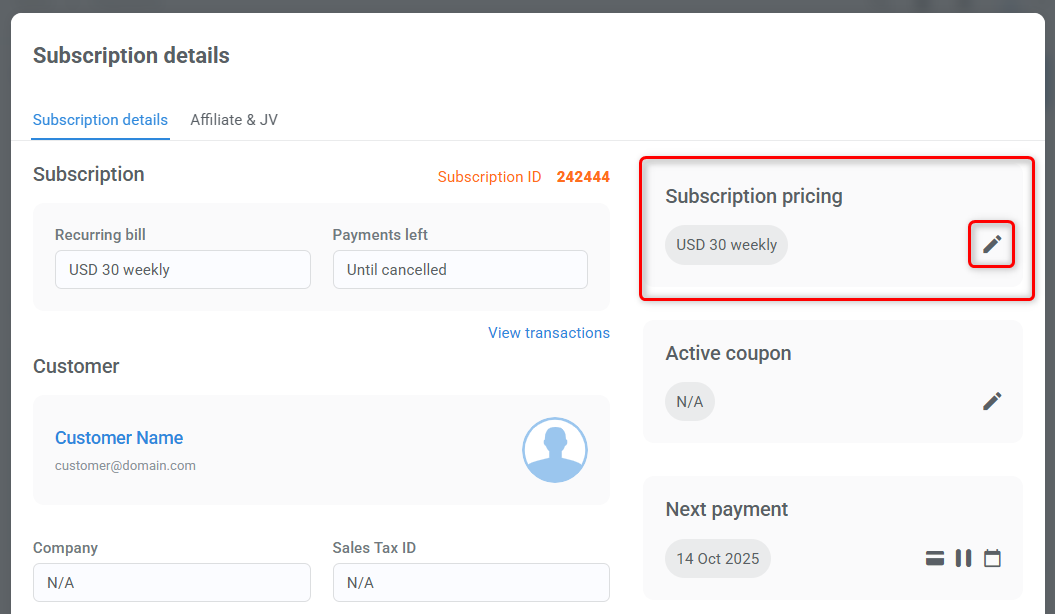1055x614 pixels.
Task: Open View transactions
Action: tap(548, 332)
